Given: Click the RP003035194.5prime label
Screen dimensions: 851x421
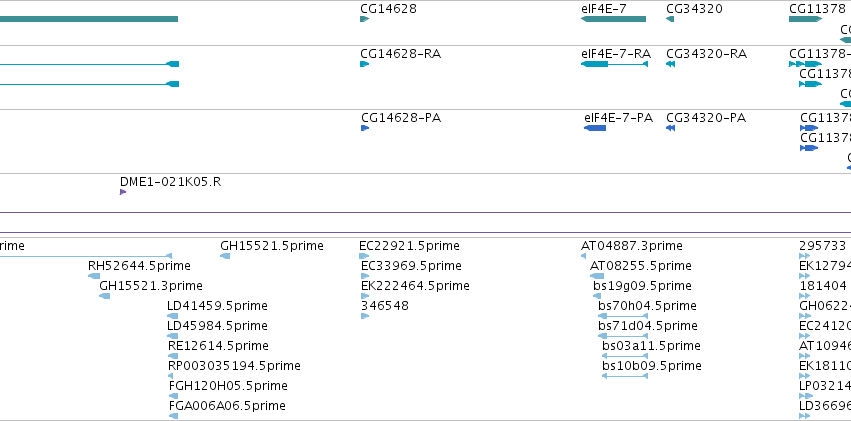Looking at the screenshot, I should point(234,366).
